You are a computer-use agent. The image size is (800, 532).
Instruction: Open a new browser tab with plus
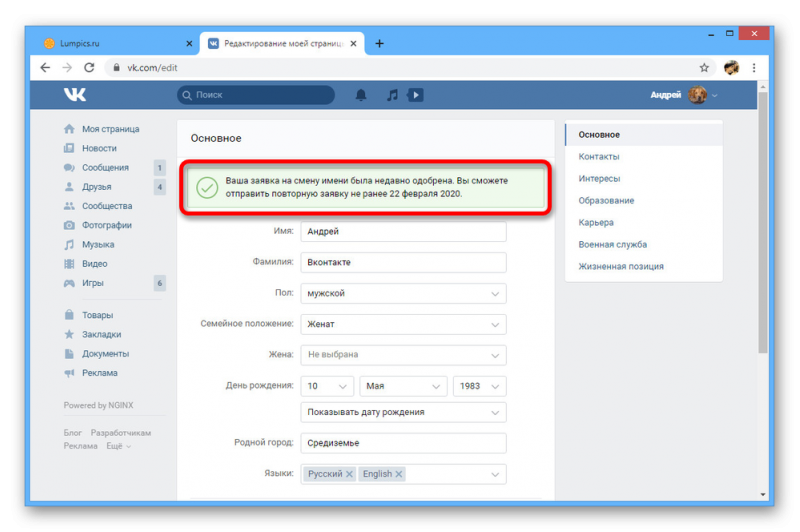[379, 43]
